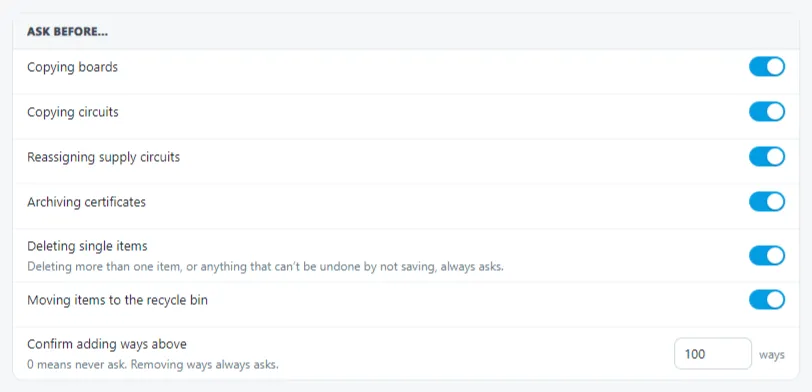Switch off Deleting single items prompt
This screenshot has width=812, height=392.
(x=767, y=256)
